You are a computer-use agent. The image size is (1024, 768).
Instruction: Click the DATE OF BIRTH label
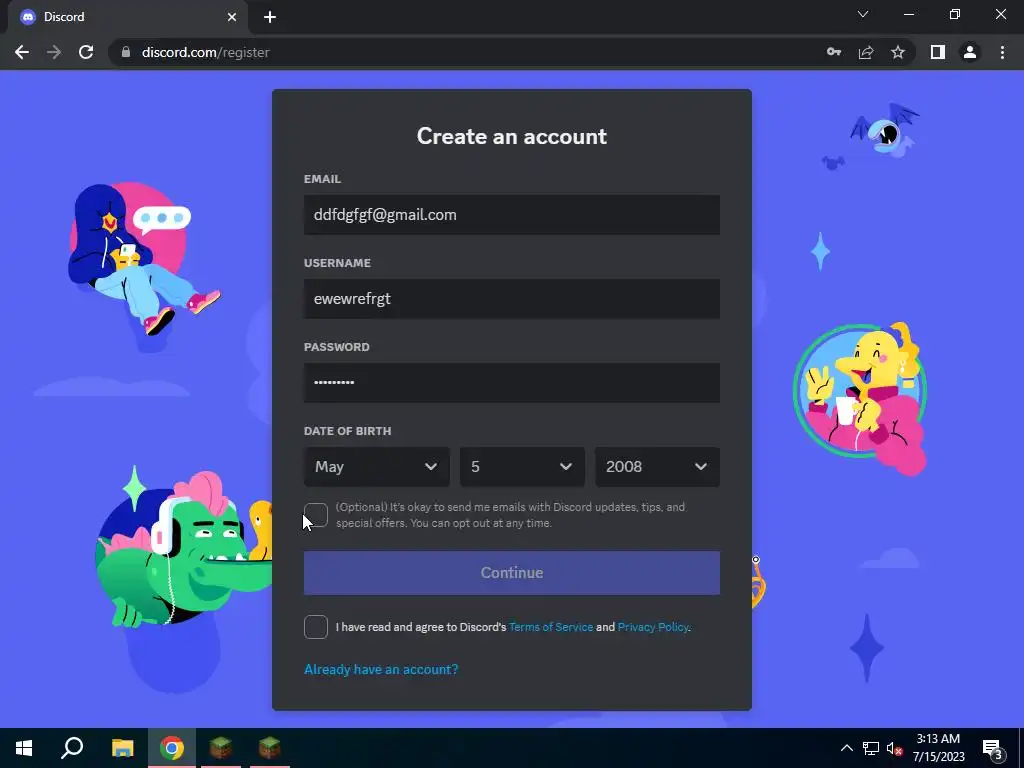pos(347,431)
